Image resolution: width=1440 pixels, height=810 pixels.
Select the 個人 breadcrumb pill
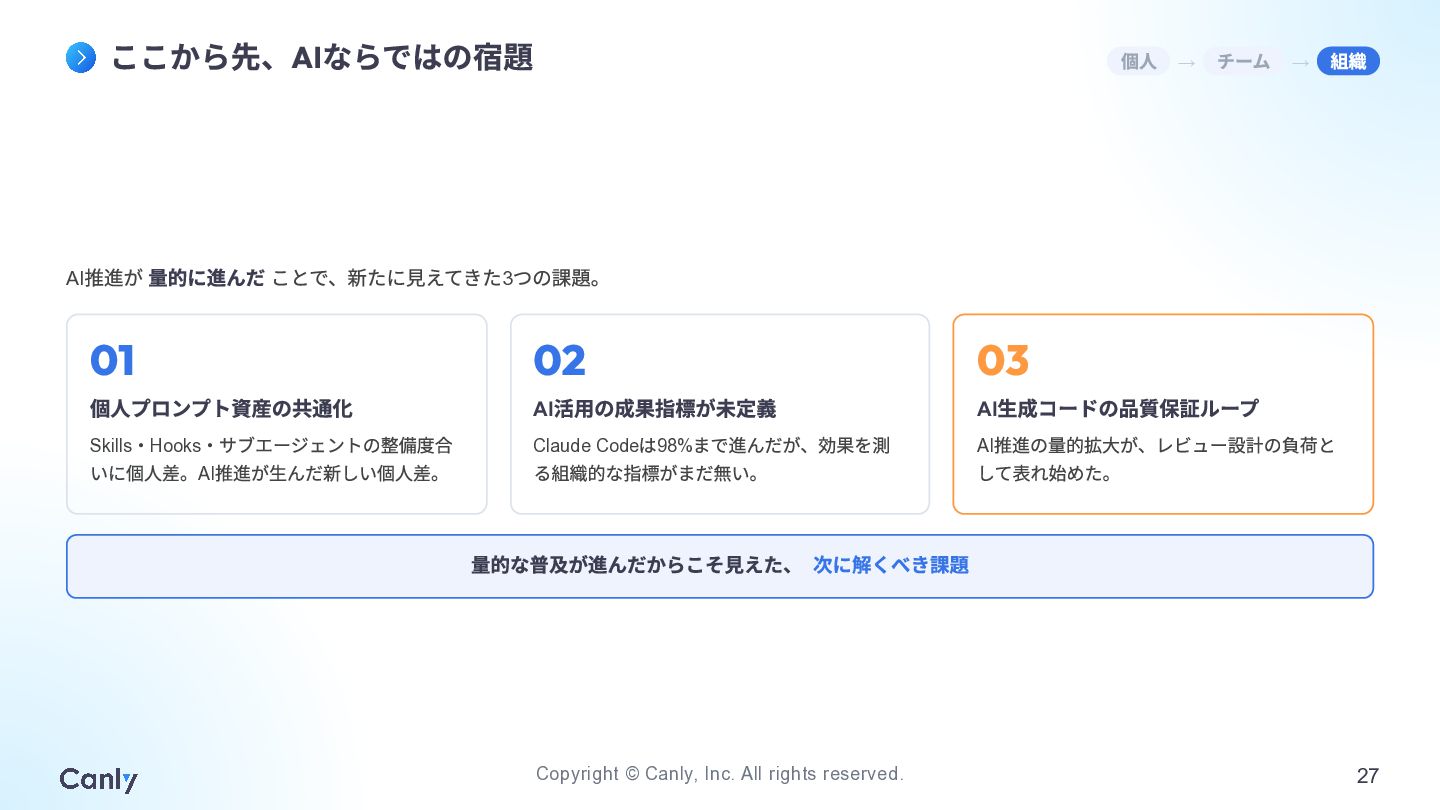click(1138, 61)
